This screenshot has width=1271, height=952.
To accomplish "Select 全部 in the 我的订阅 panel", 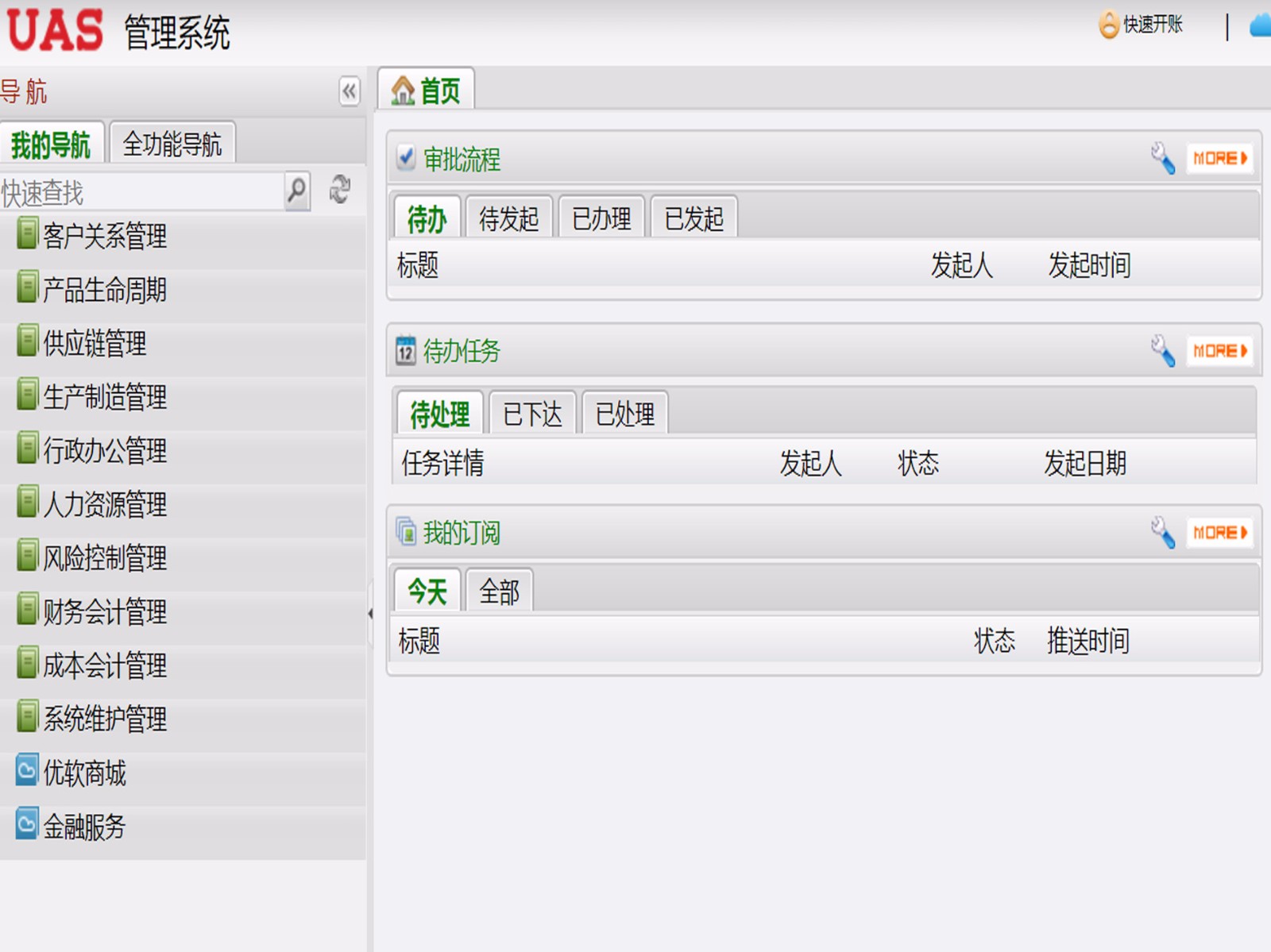I will coord(500,590).
